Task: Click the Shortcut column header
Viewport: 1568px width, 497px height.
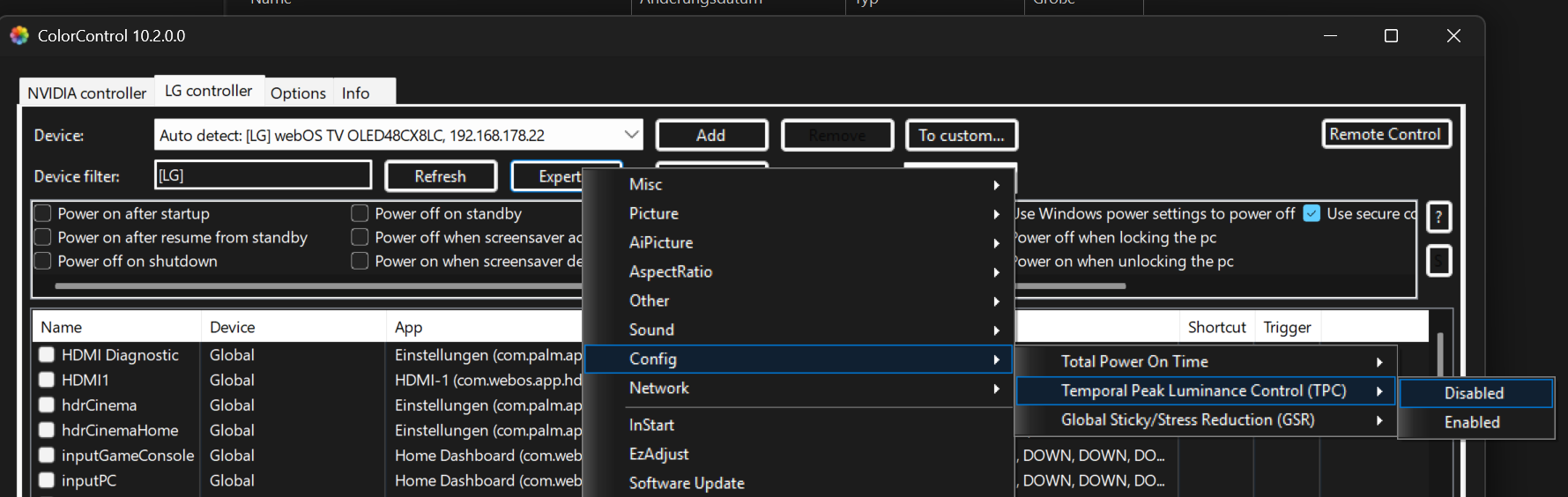Action: 1217,327
